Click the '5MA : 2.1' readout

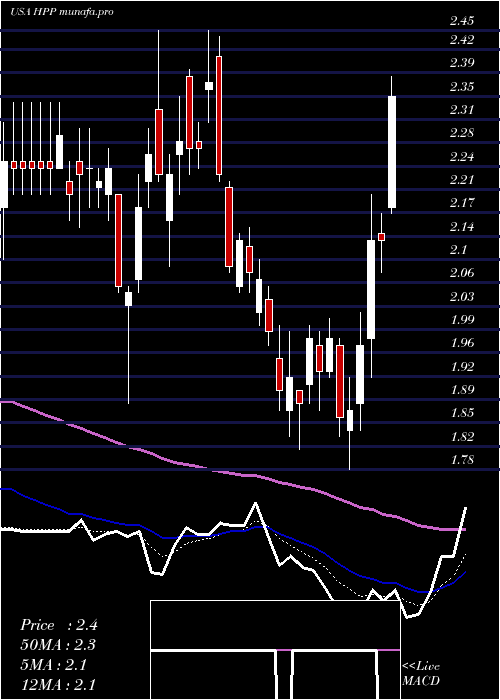click(55, 664)
